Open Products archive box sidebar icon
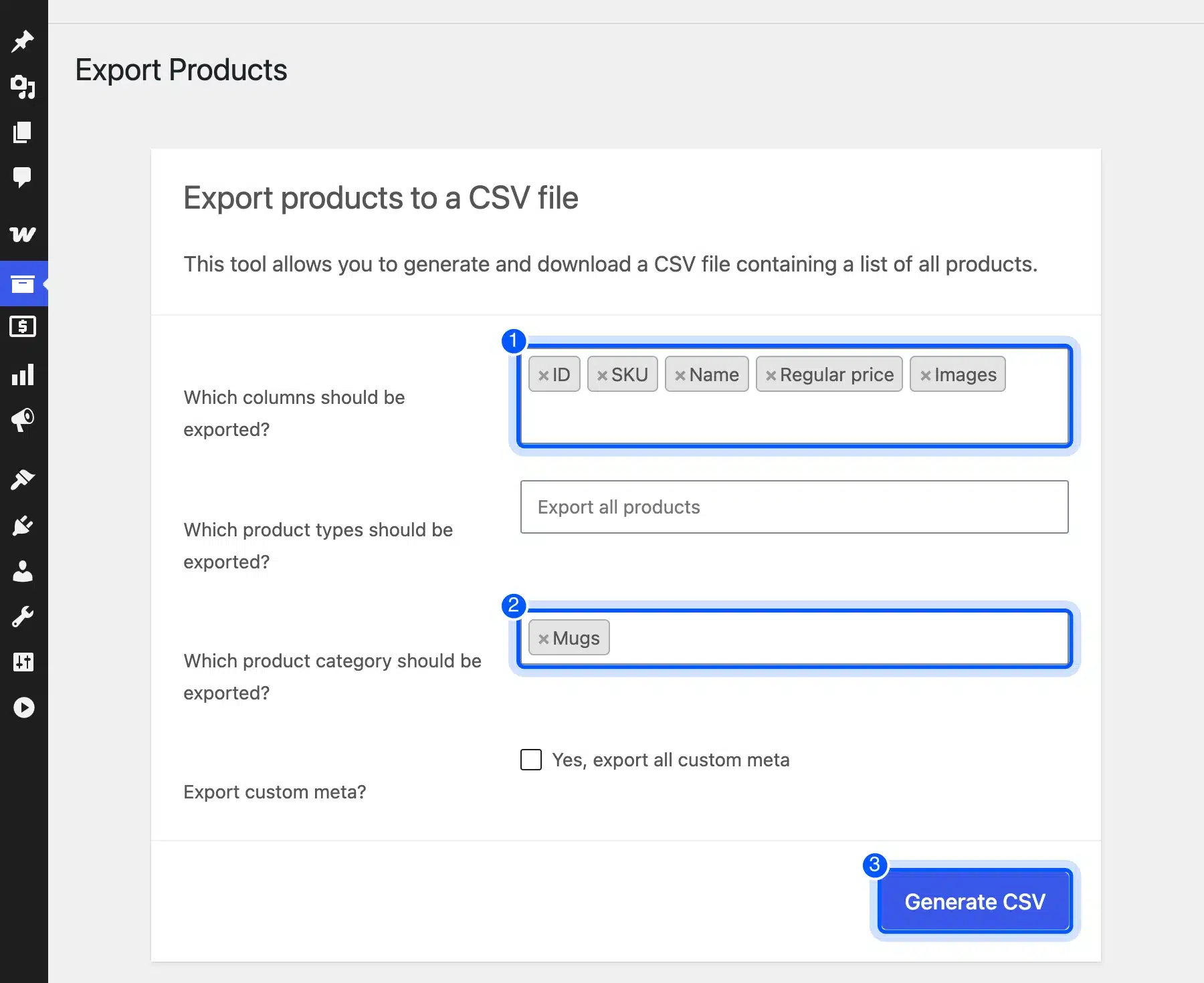The image size is (1204, 983). tap(23, 284)
